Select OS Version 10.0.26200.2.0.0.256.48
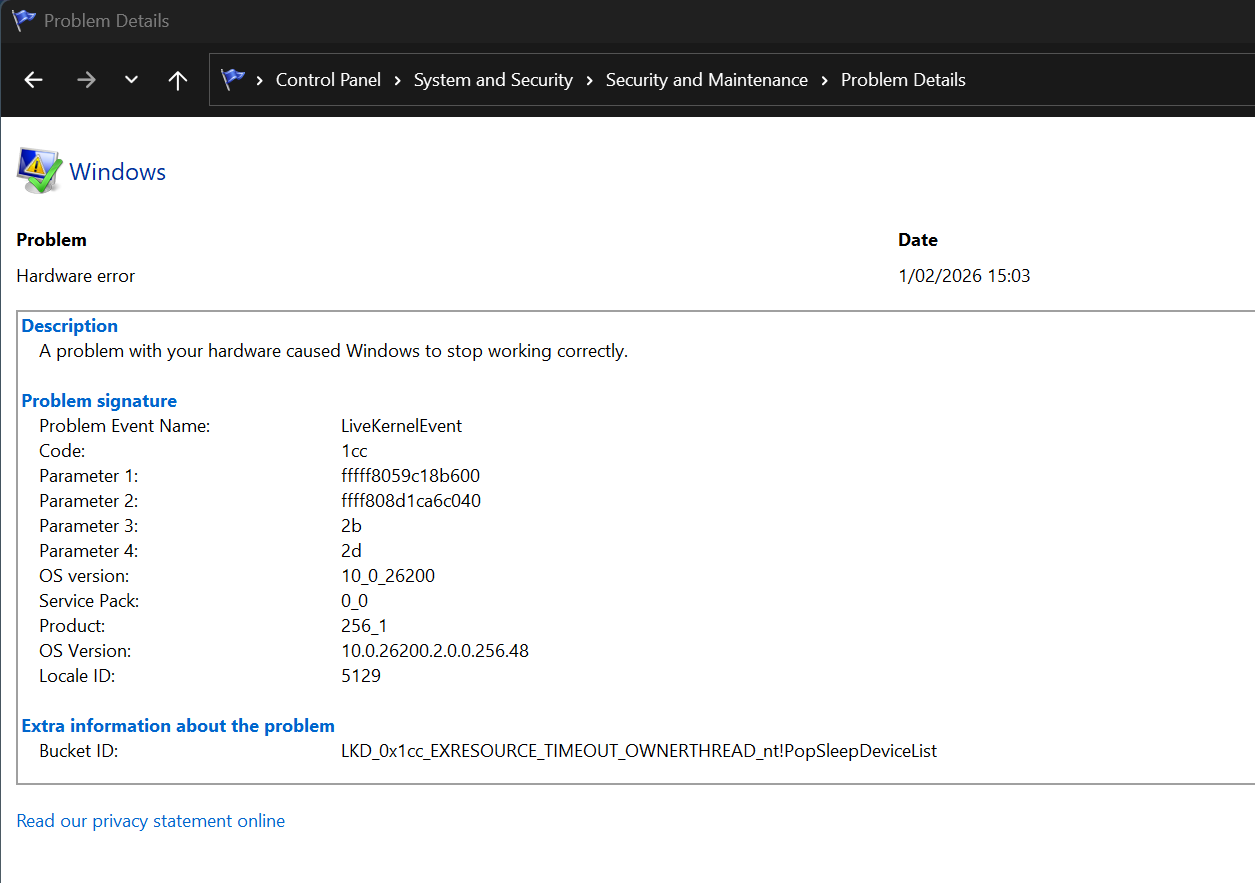 pos(435,651)
